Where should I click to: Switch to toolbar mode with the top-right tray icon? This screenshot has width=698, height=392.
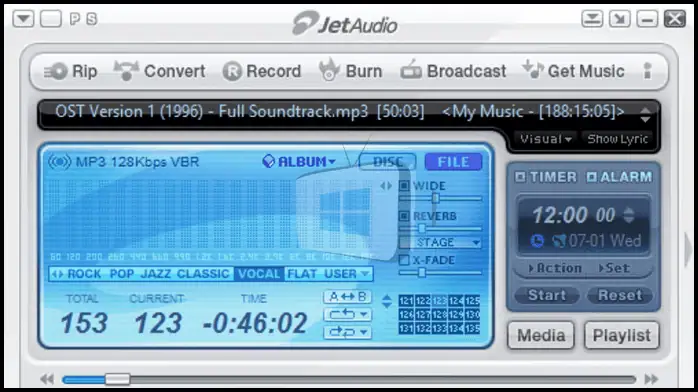point(592,19)
